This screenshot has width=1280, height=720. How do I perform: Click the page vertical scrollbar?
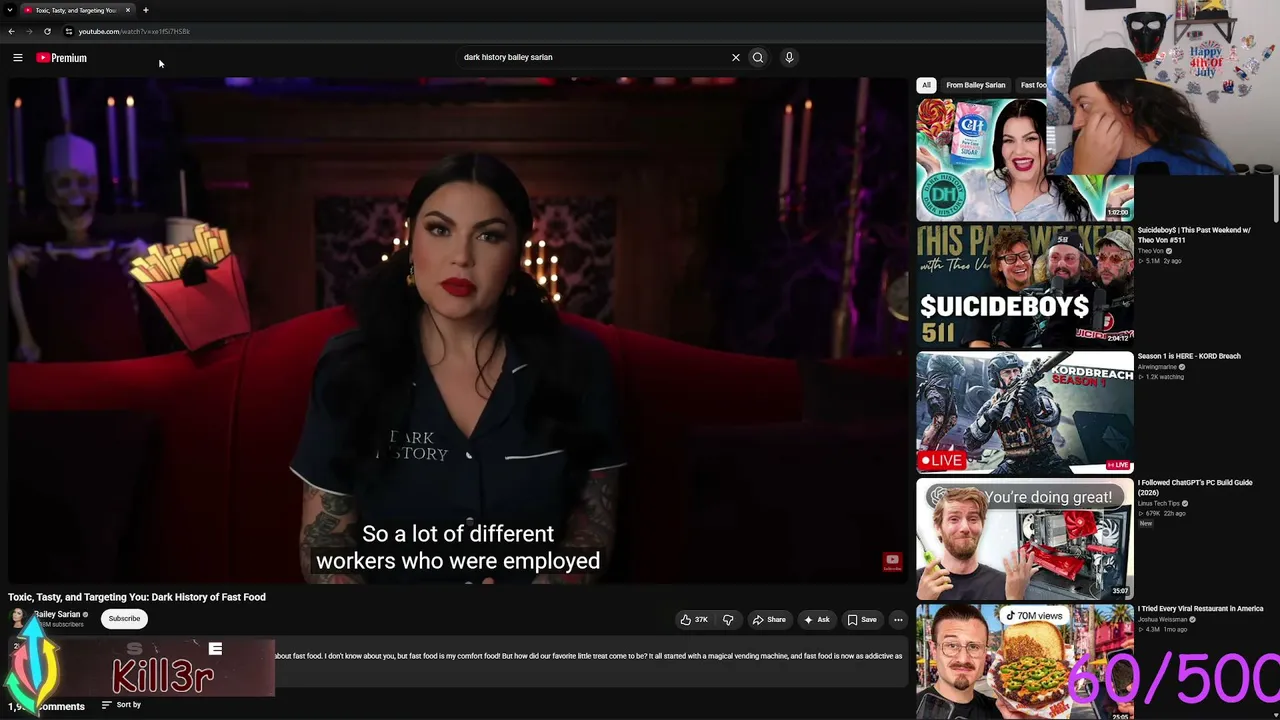1276,200
